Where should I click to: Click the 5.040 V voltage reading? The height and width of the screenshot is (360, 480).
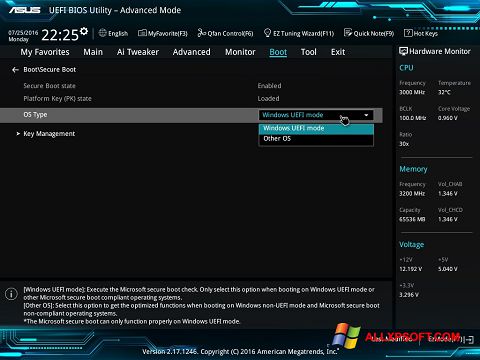click(448, 269)
